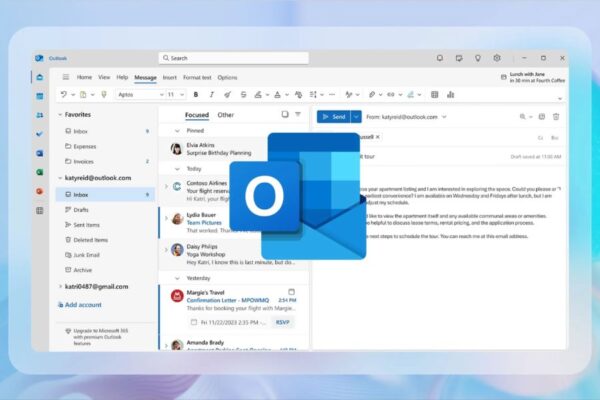The width and height of the screenshot is (600, 400).
Task: Click the lightbulb tips icon in title bar
Action: tap(478, 58)
